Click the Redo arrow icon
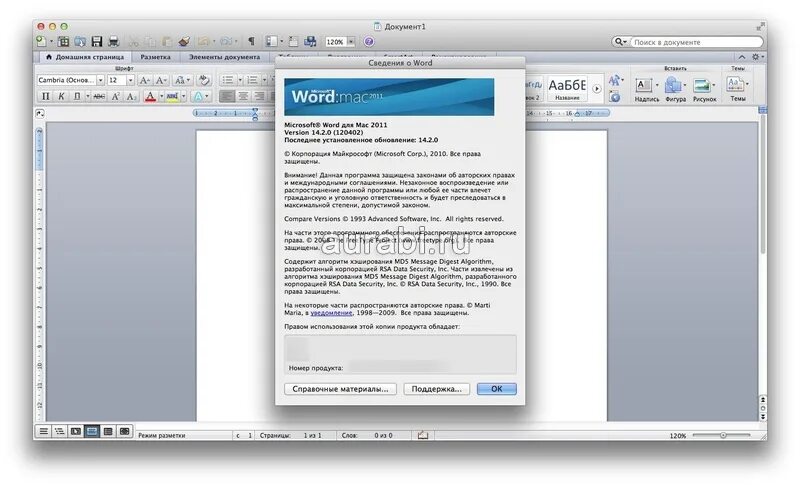This screenshot has height=486, width=800. click(x=226, y=41)
